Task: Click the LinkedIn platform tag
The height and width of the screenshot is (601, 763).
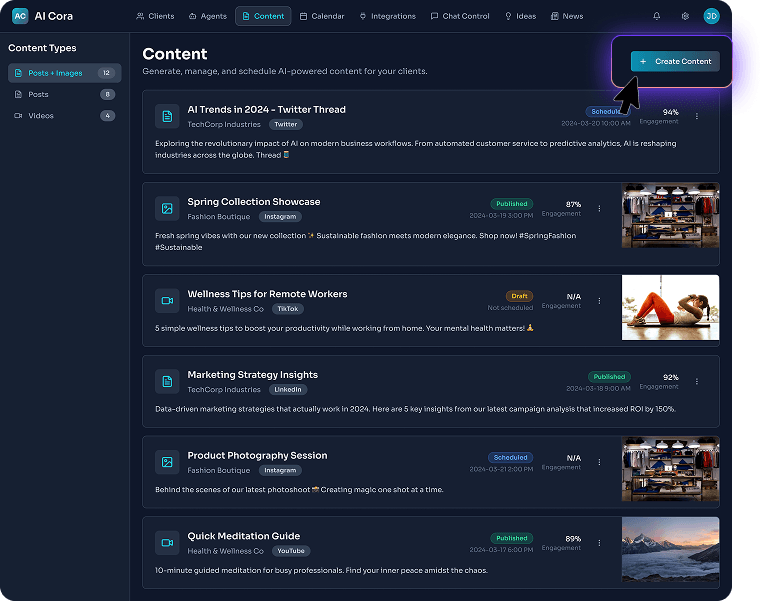Action: click(x=288, y=390)
